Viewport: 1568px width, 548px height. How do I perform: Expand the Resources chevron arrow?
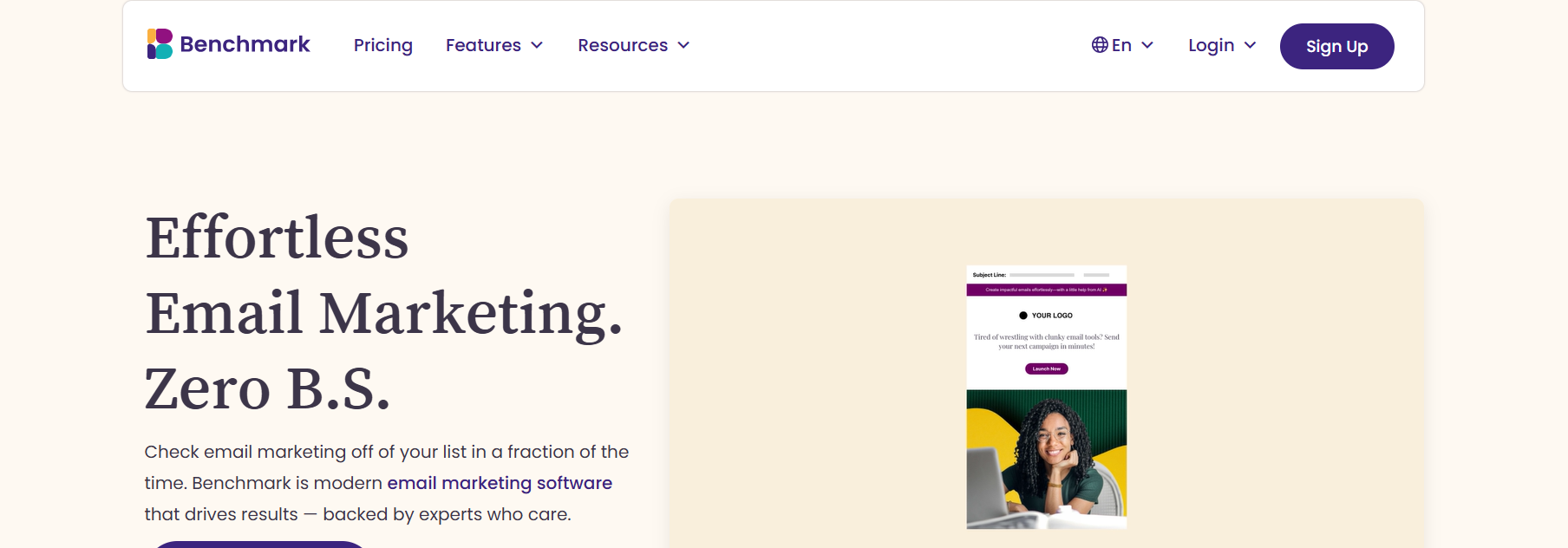pyautogui.click(x=683, y=45)
